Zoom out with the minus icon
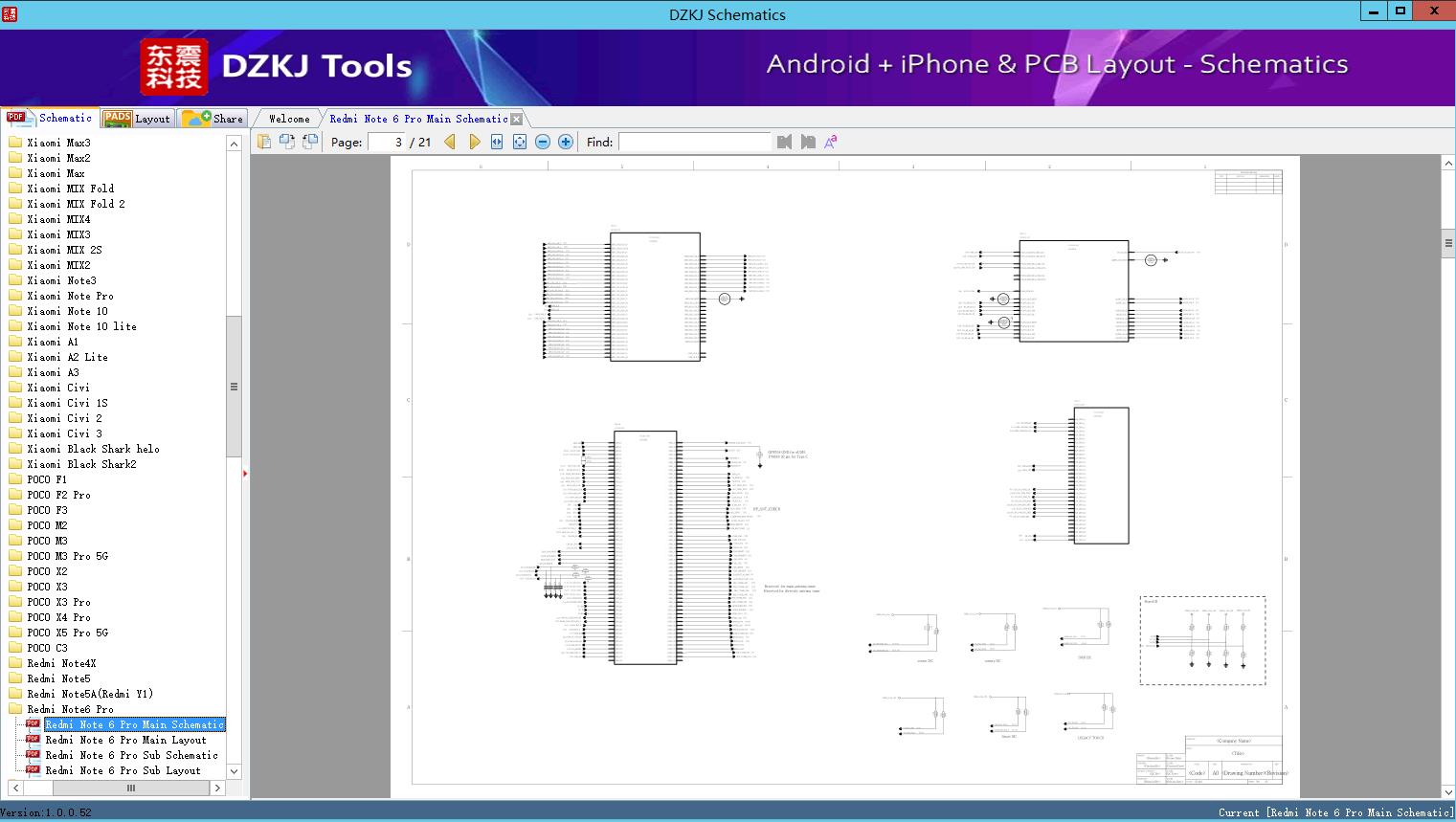The image size is (1456, 822). pyautogui.click(x=543, y=142)
